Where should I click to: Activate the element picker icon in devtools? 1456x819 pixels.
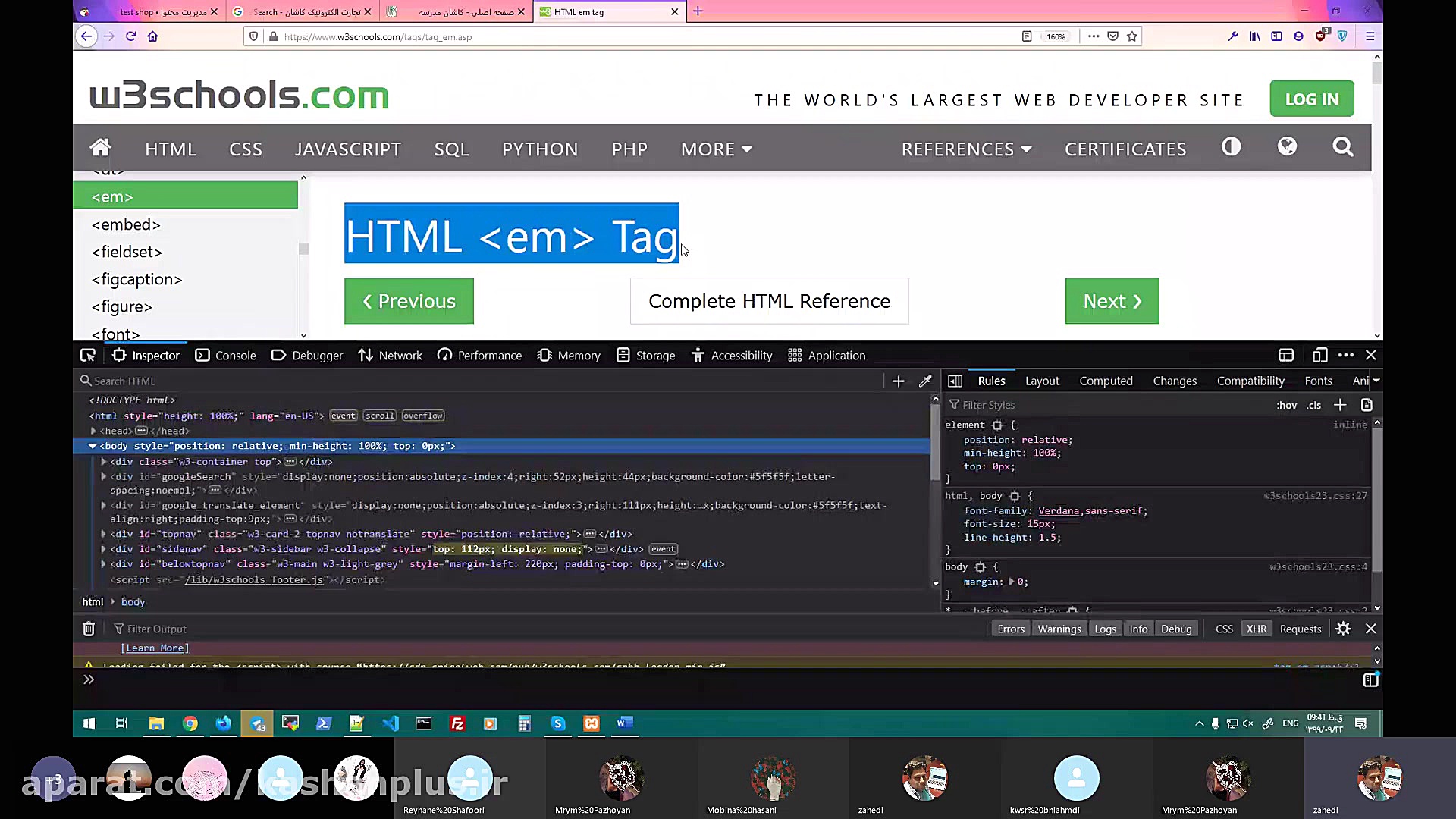coord(88,356)
